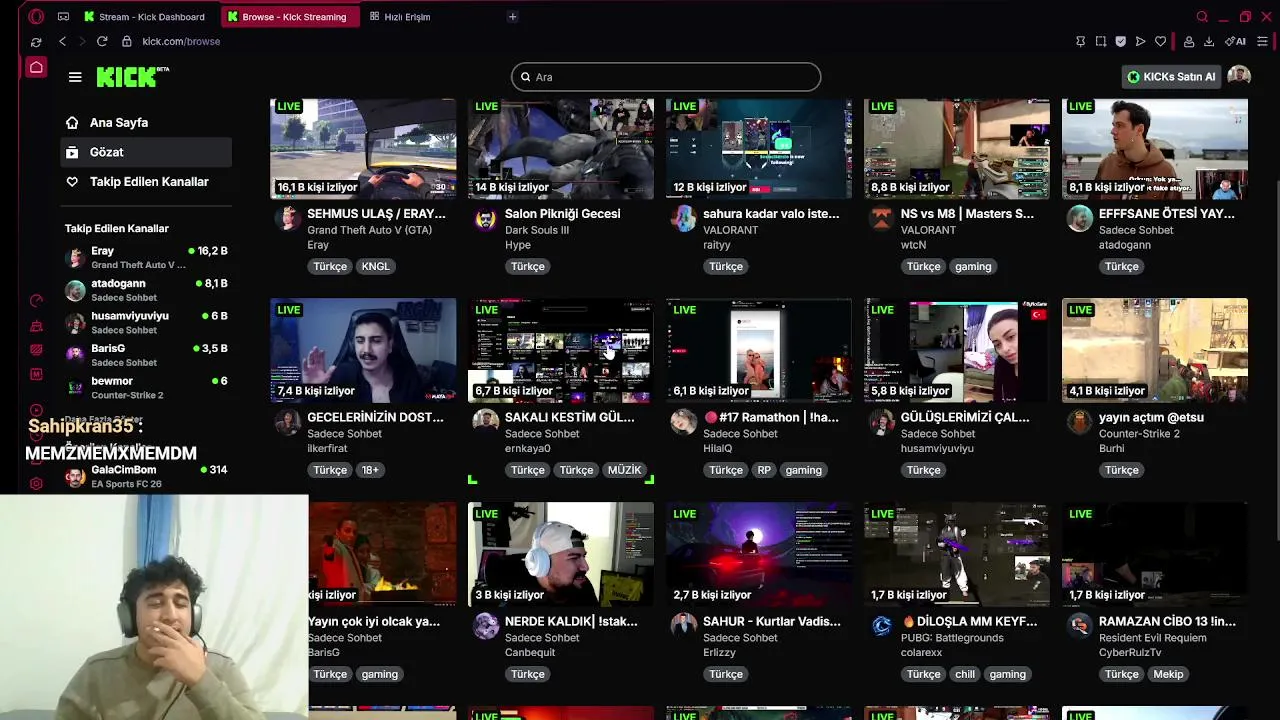Open followed channel Eray
This screenshot has width=1280, height=720.
[x=147, y=257]
